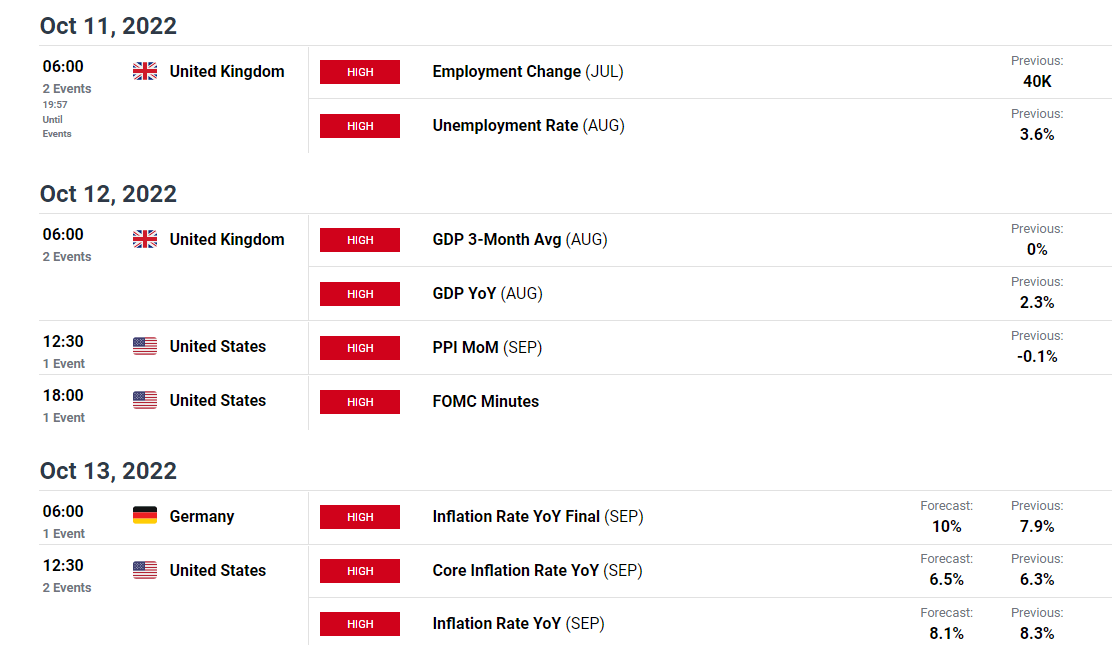The width and height of the screenshot is (1112, 645).
Task: Click HIGH badge beside FOMC Minutes
Action: pyautogui.click(x=360, y=402)
